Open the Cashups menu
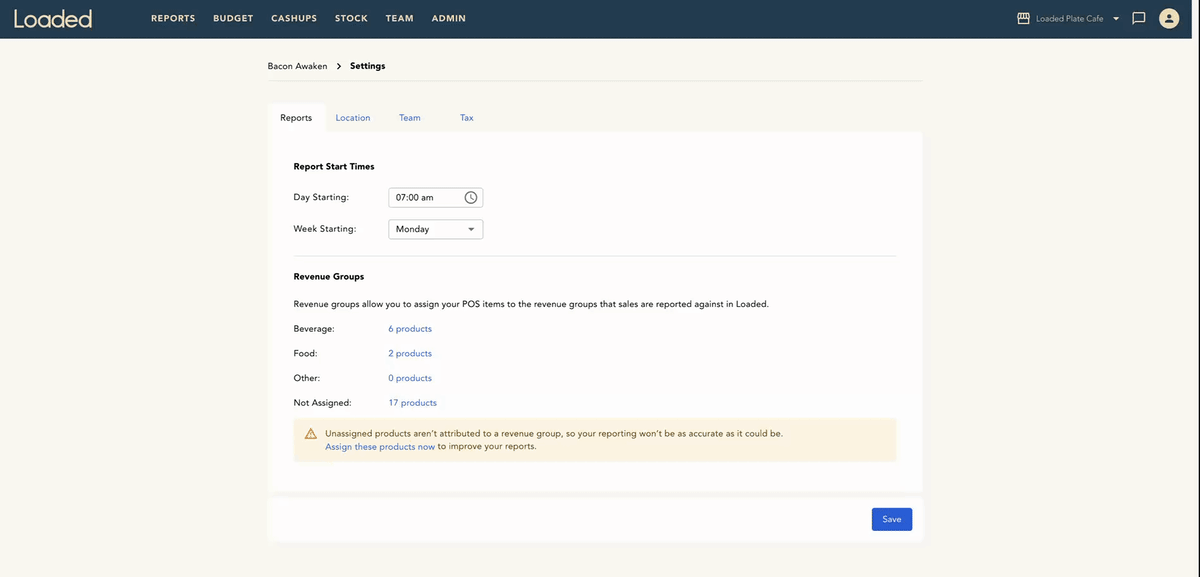Image resolution: width=1200 pixels, height=577 pixels. [294, 18]
